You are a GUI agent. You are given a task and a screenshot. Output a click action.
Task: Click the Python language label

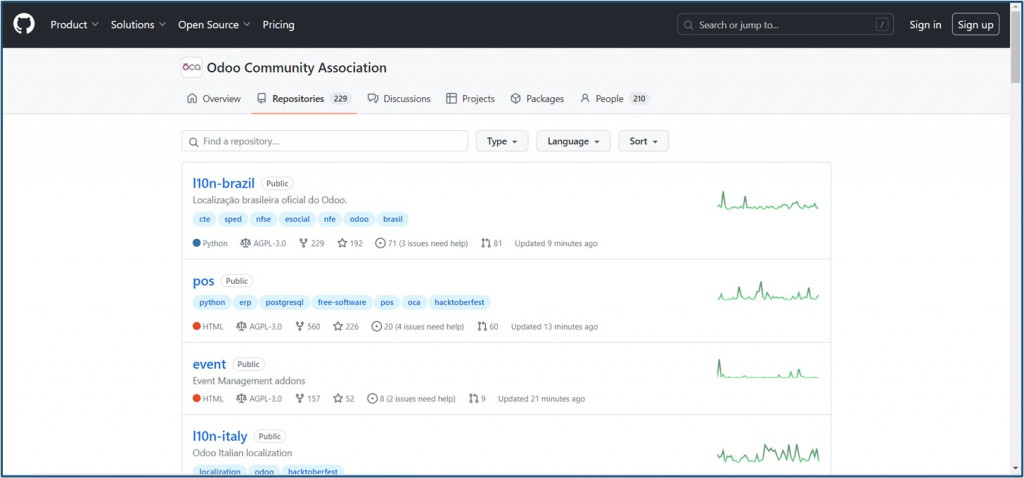(210, 244)
